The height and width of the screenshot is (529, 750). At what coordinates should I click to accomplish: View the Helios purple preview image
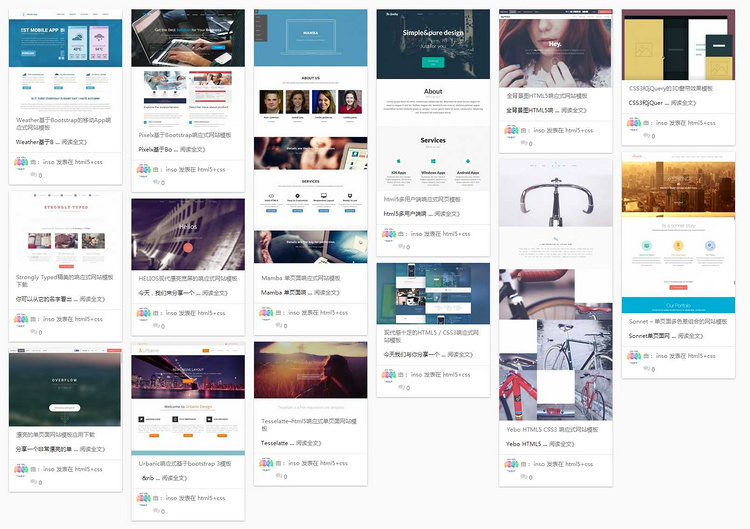tap(188, 234)
